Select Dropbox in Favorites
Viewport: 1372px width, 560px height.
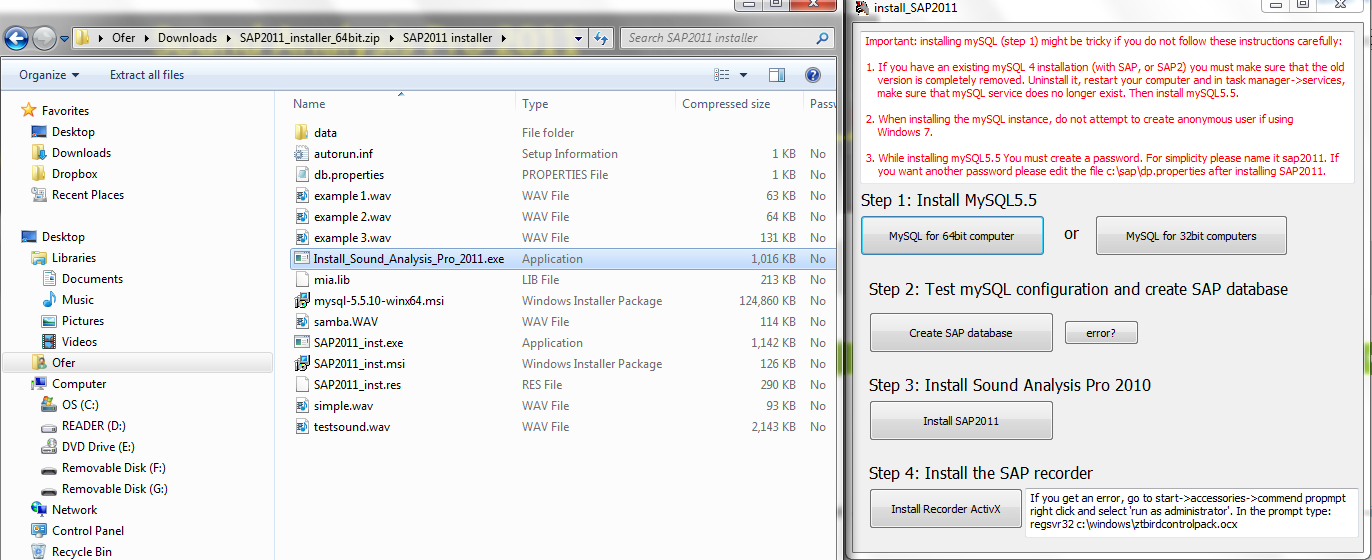74,174
